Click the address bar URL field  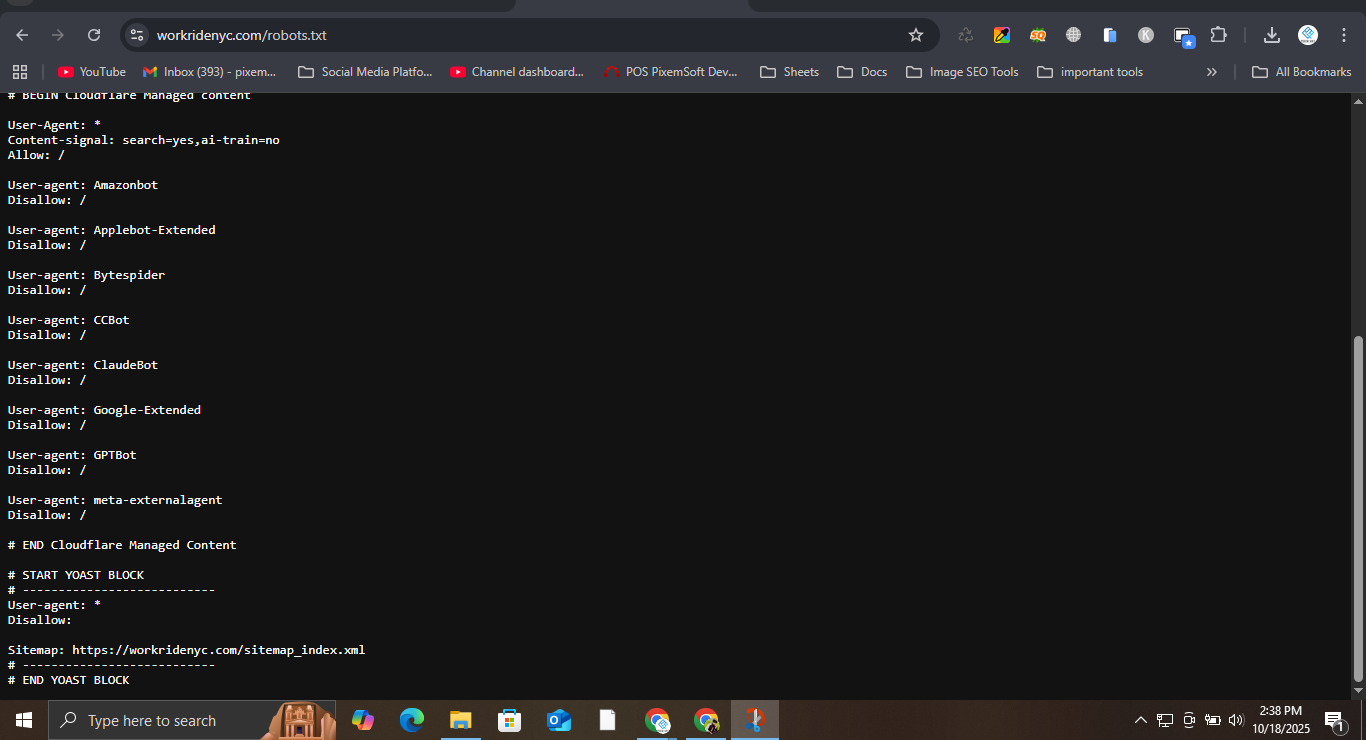click(500, 35)
